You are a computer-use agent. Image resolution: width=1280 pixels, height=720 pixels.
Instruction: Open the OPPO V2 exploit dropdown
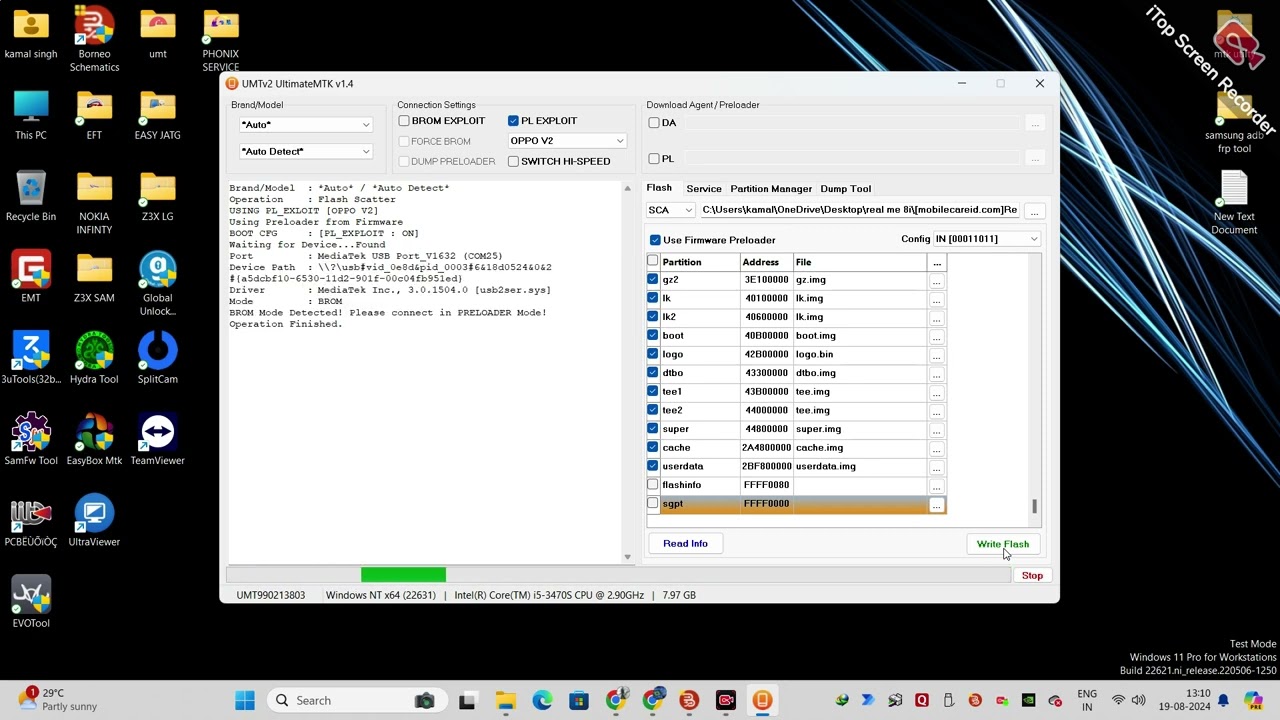567,141
